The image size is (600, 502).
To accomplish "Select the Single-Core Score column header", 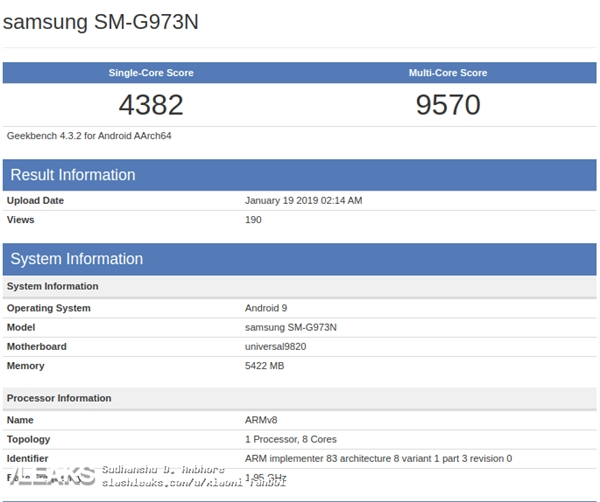I will 151,73.
